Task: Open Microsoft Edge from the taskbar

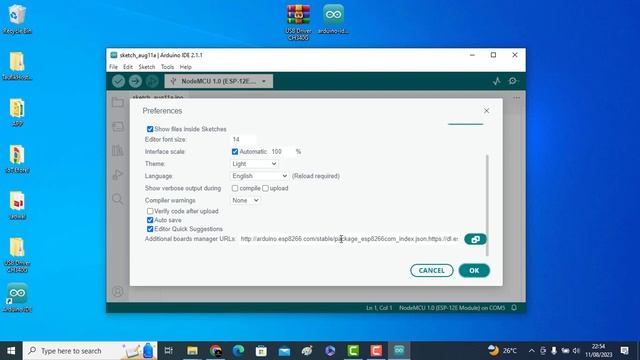Action: pyautogui.click(x=238, y=351)
